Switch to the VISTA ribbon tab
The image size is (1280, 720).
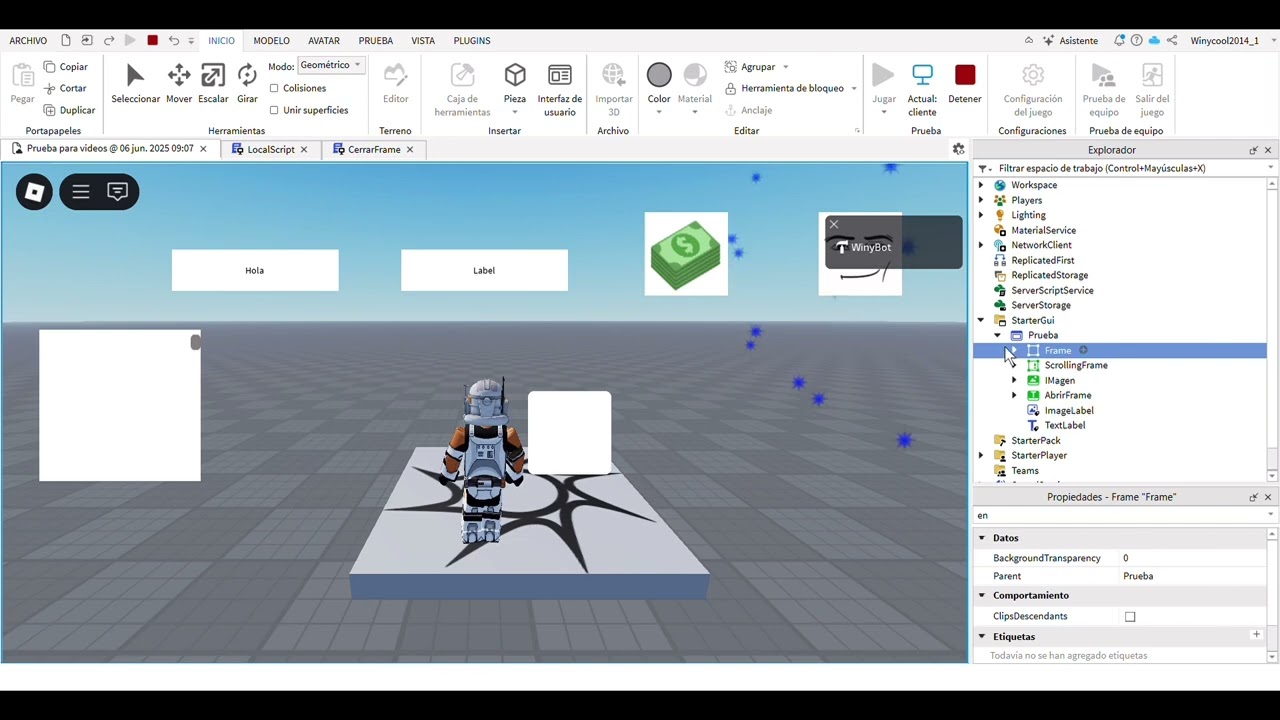(x=423, y=41)
